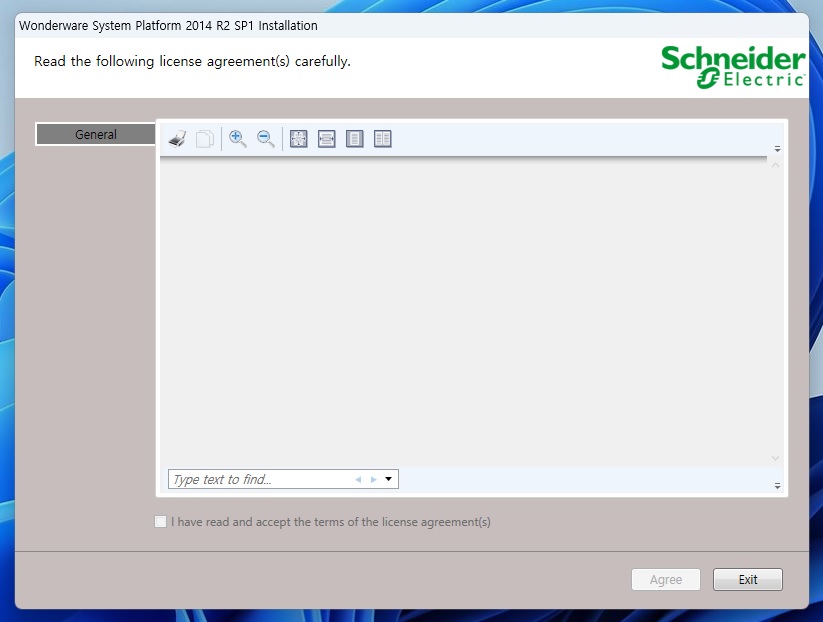823x622 pixels.
Task: Click the Print icon in the license viewer toolbar
Action: pyautogui.click(x=177, y=139)
